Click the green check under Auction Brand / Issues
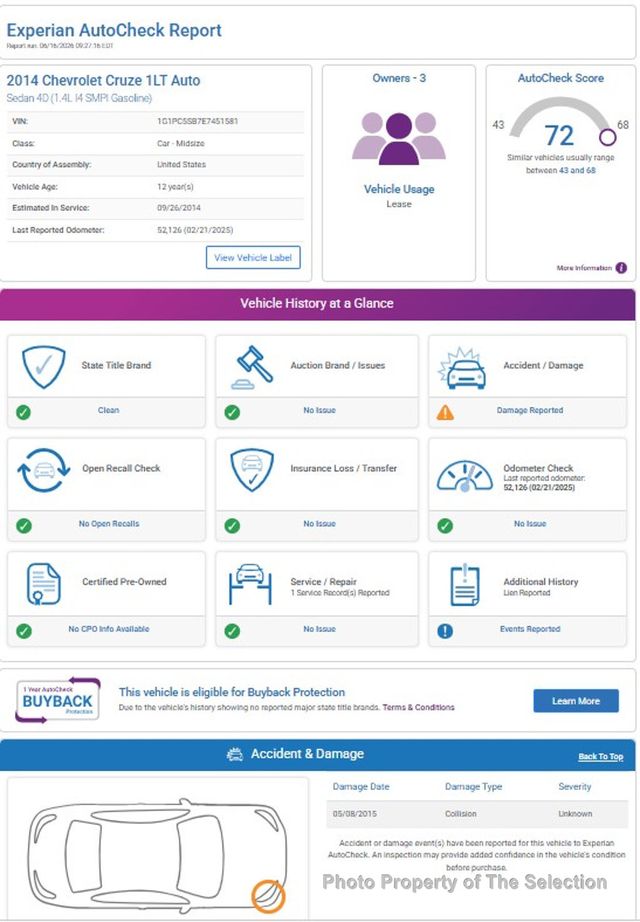640x922 pixels. pos(232,412)
